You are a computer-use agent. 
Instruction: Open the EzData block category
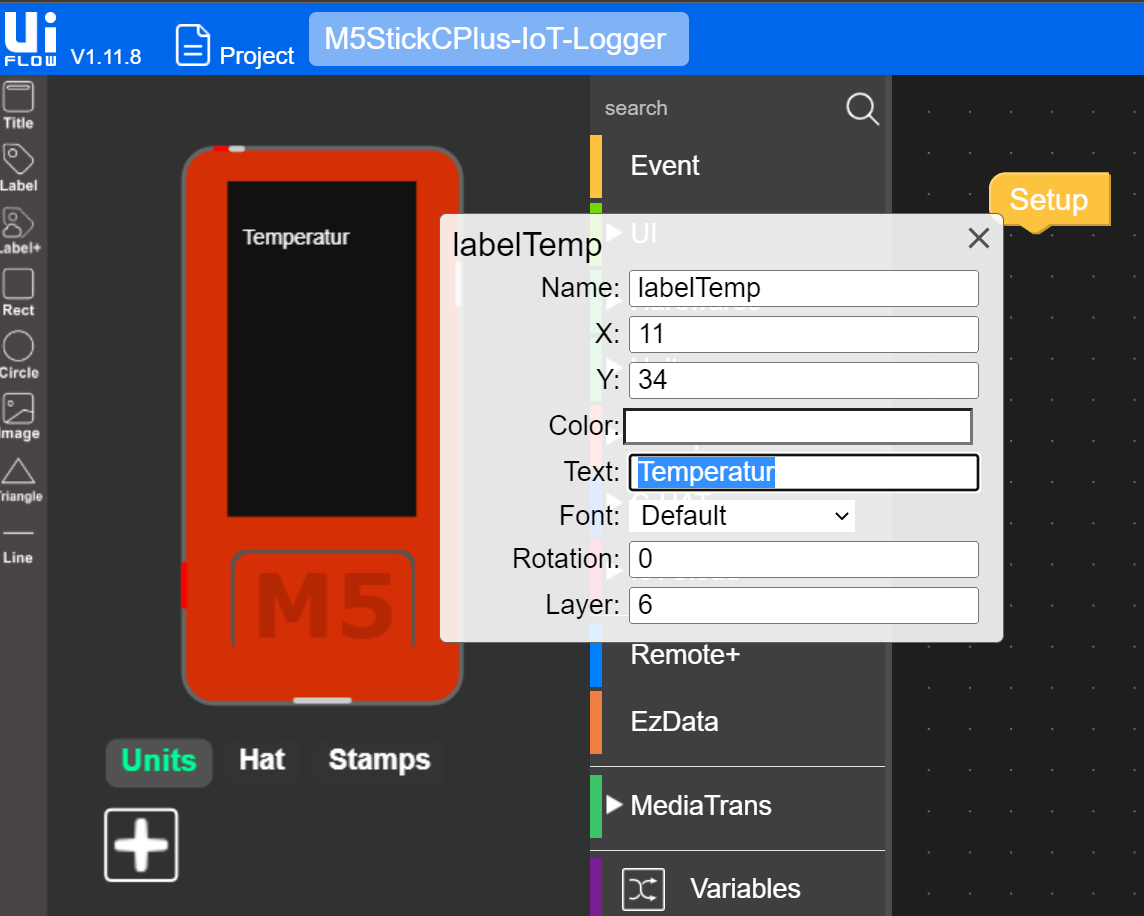(x=737, y=722)
